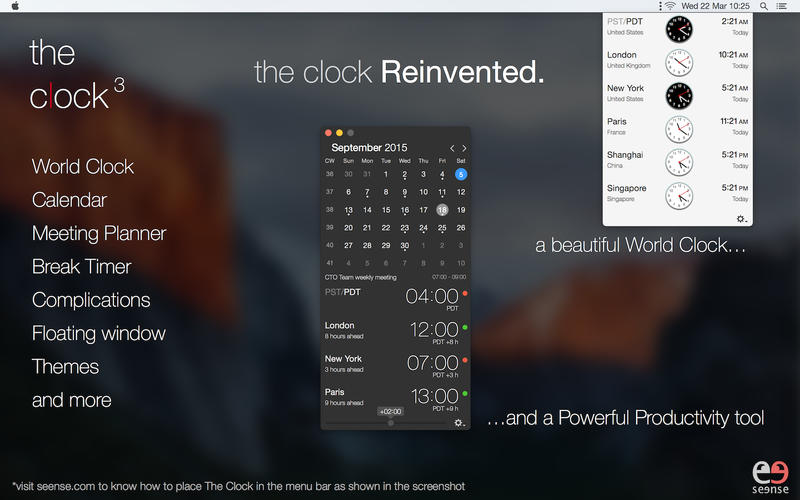Open the Apple menu
This screenshot has width=800, height=500.
pyautogui.click(x=14, y=6)
